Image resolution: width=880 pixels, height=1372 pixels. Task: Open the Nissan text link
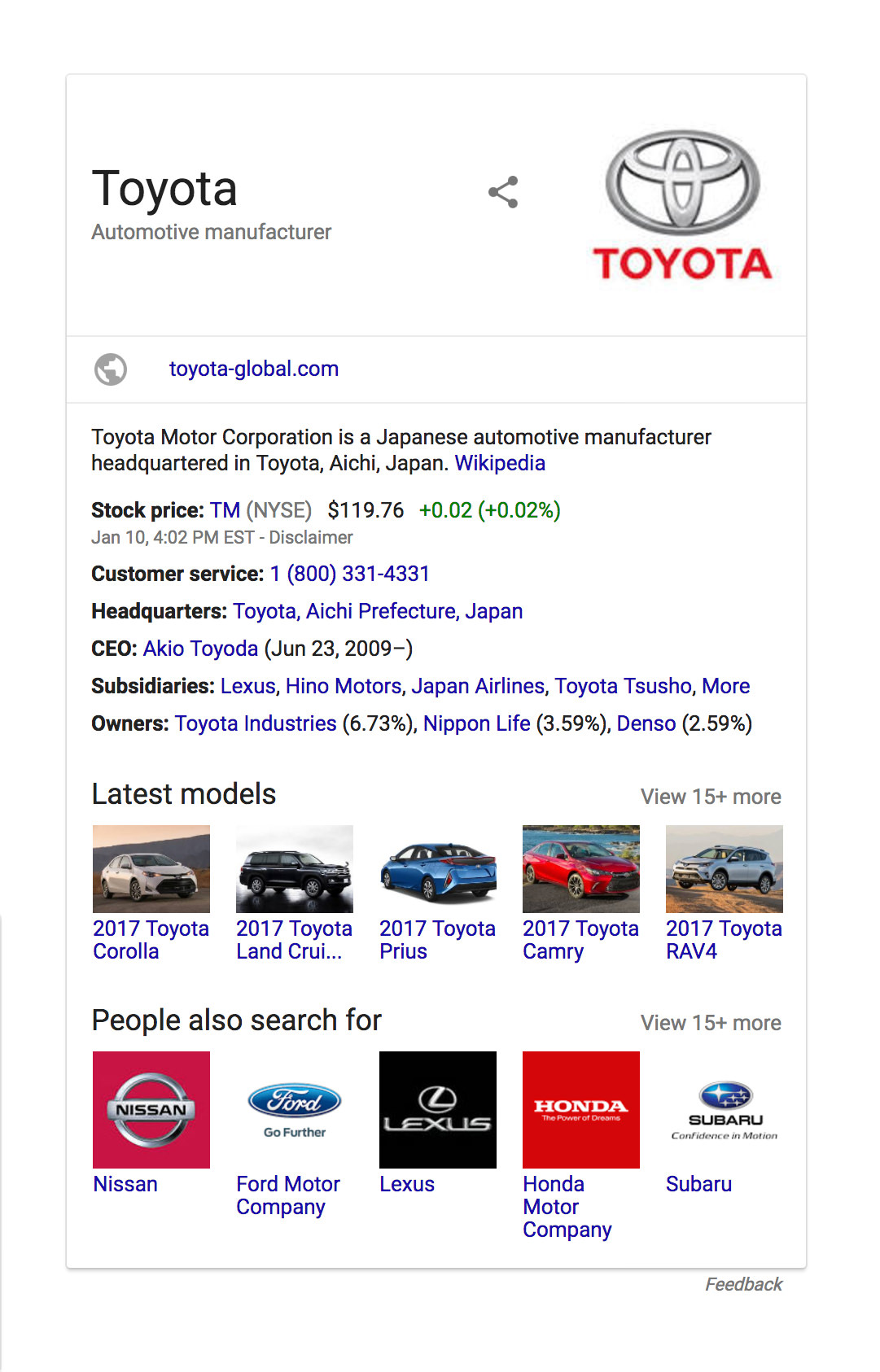tap(125, 1184)
